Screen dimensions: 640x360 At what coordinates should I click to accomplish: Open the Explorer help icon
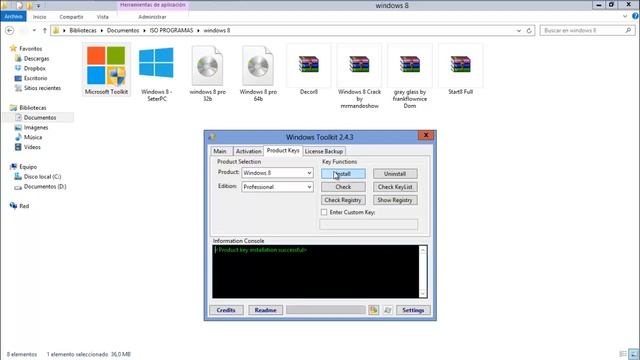[635, 16]
